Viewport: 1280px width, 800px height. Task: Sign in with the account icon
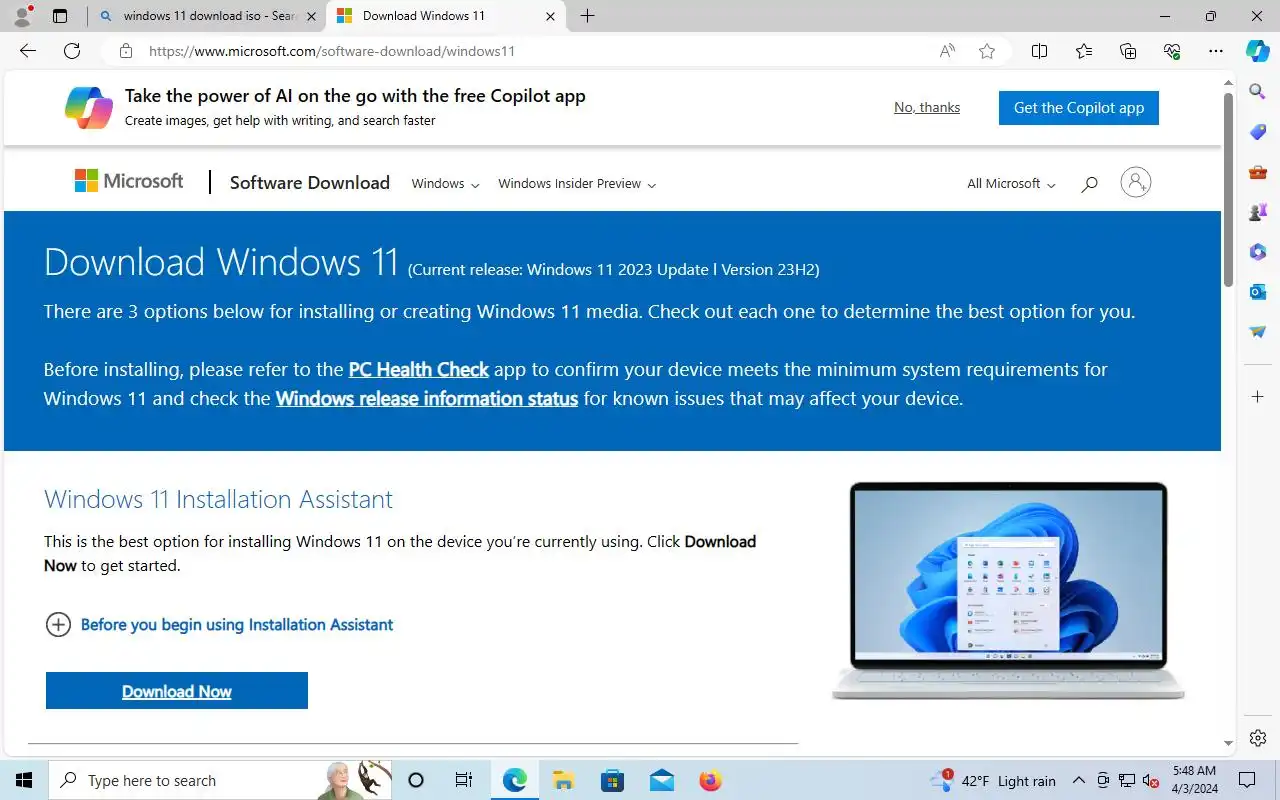1136,182
